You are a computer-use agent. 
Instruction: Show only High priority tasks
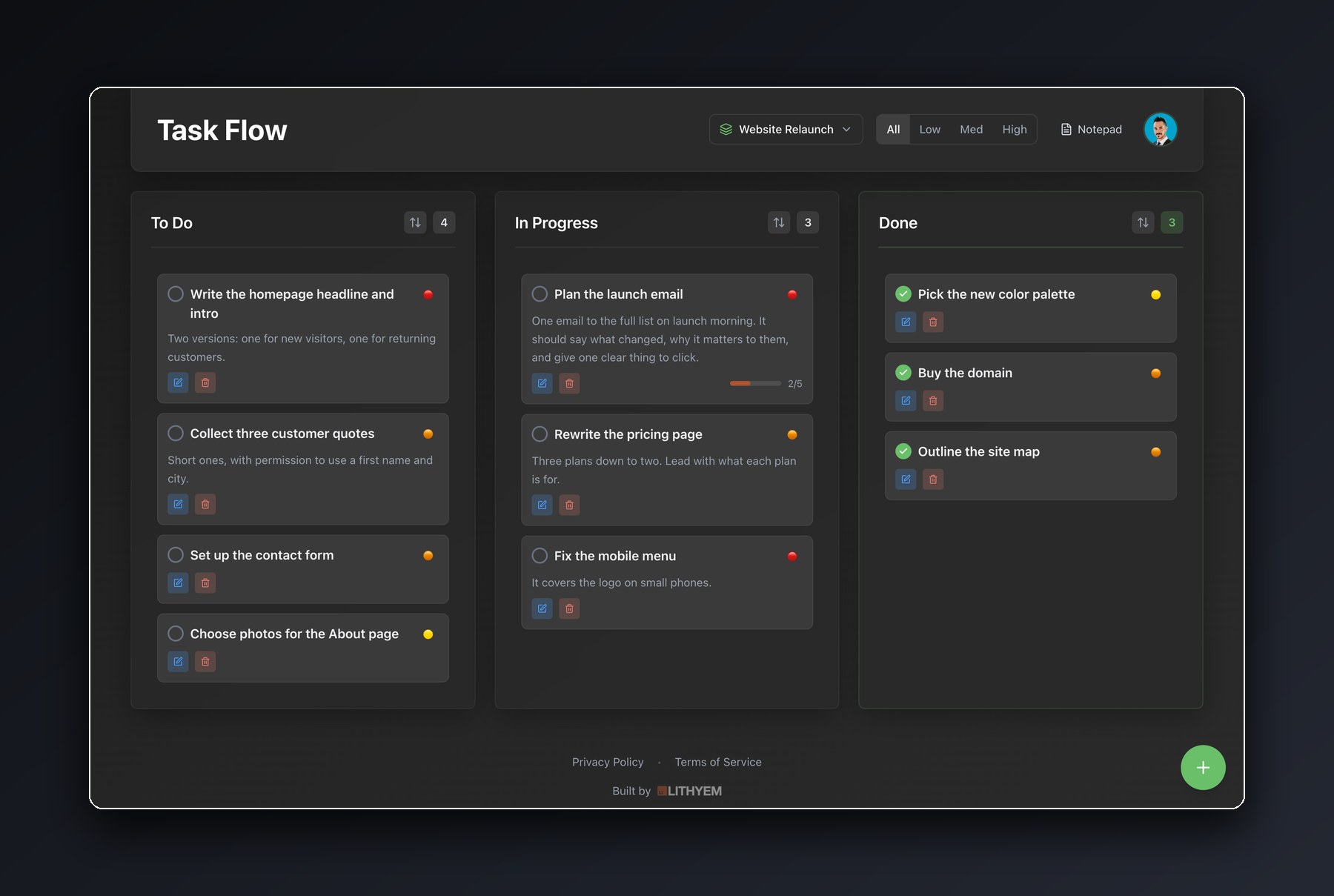tap(1015, 129)
